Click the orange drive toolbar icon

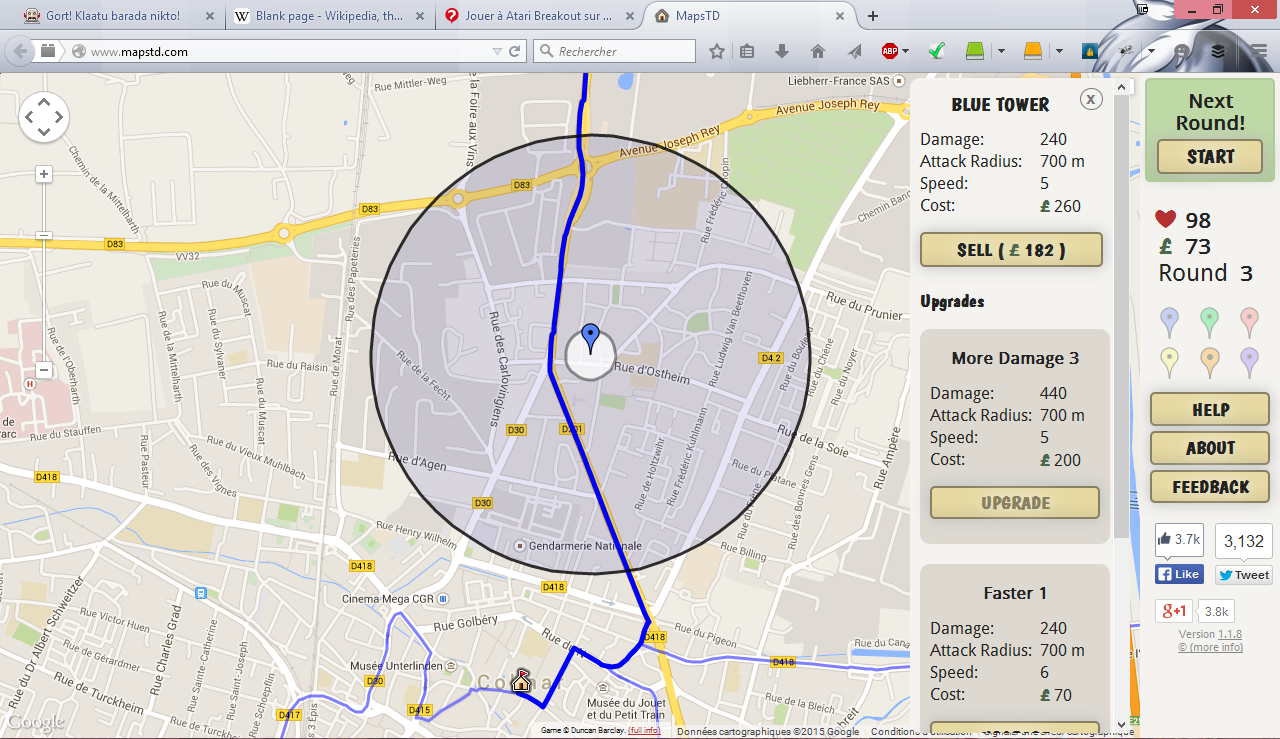point(1033,51)
